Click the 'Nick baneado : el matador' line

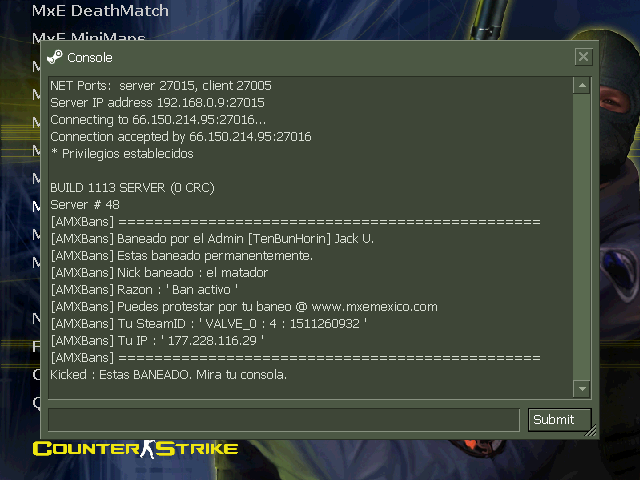click(159, 273)
